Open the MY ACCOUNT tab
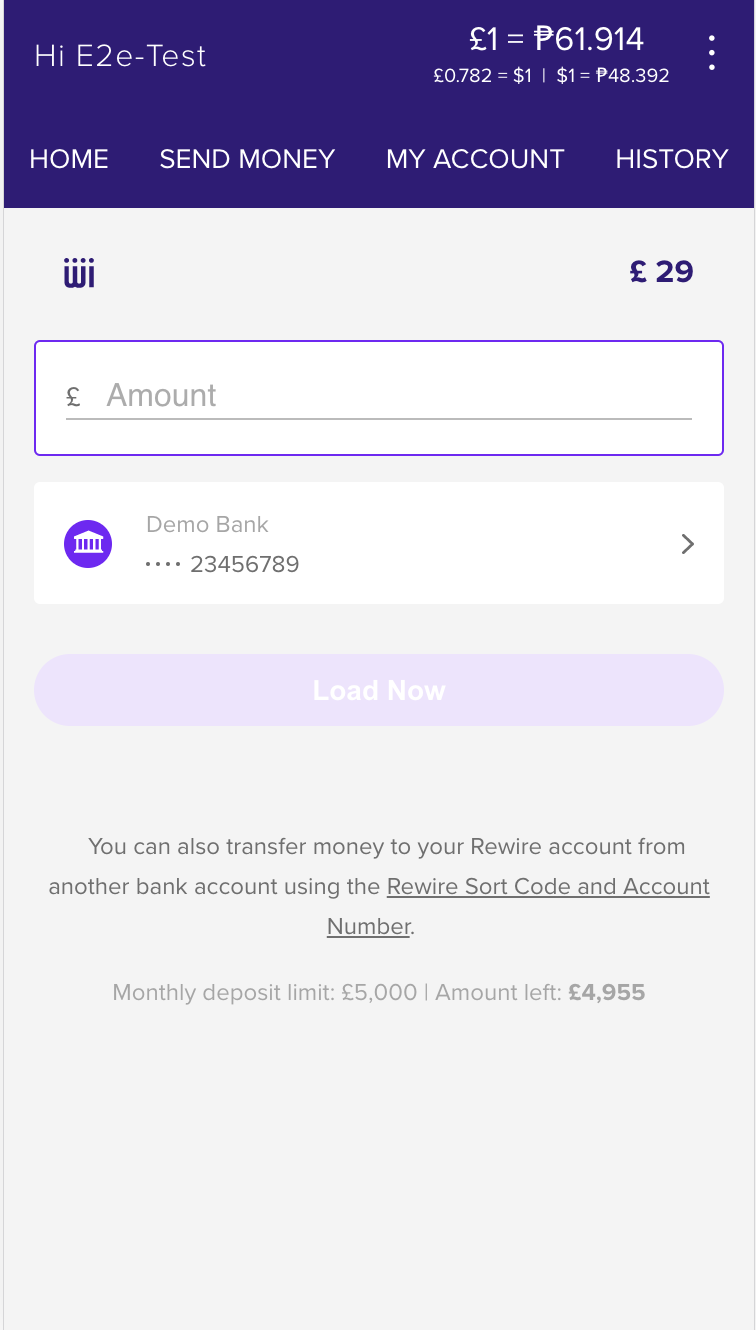The image size is (756, 1330). pyautogui.click(x=475, y=159)
